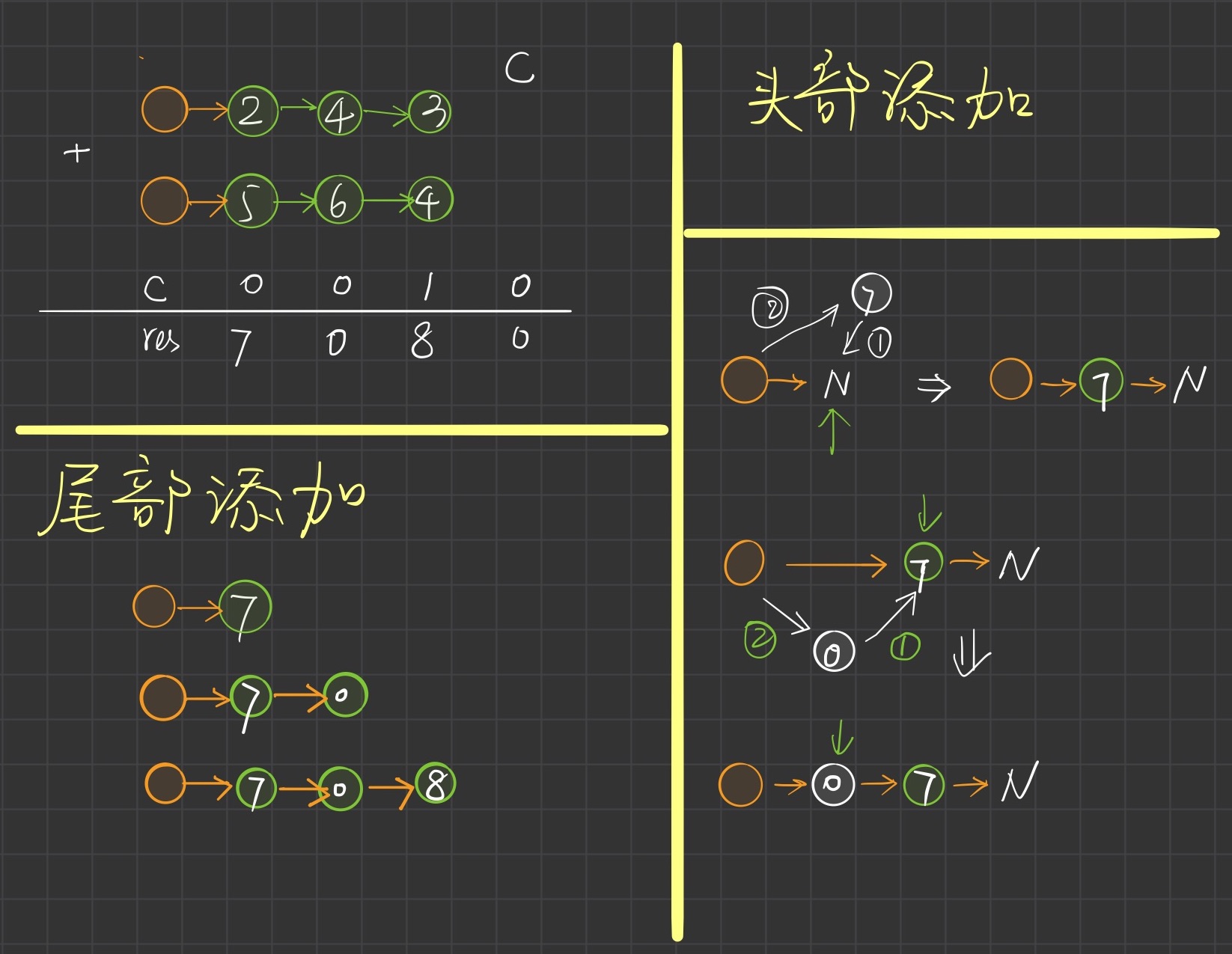Click the yellow "头部添加" heading

click(891, 94)
